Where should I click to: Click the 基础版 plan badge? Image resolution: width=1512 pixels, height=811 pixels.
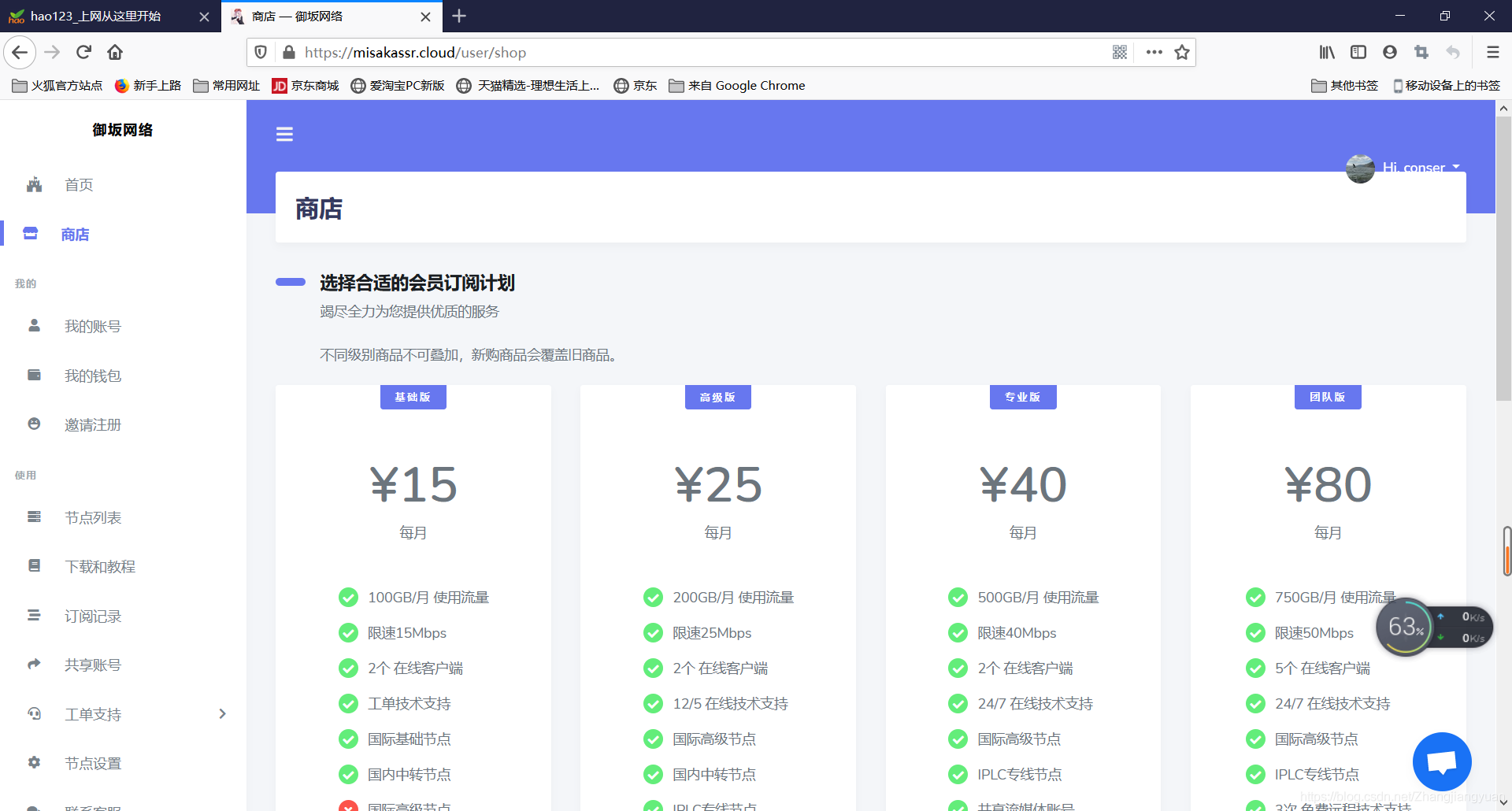pyautogui.click(x=413, y=397)
